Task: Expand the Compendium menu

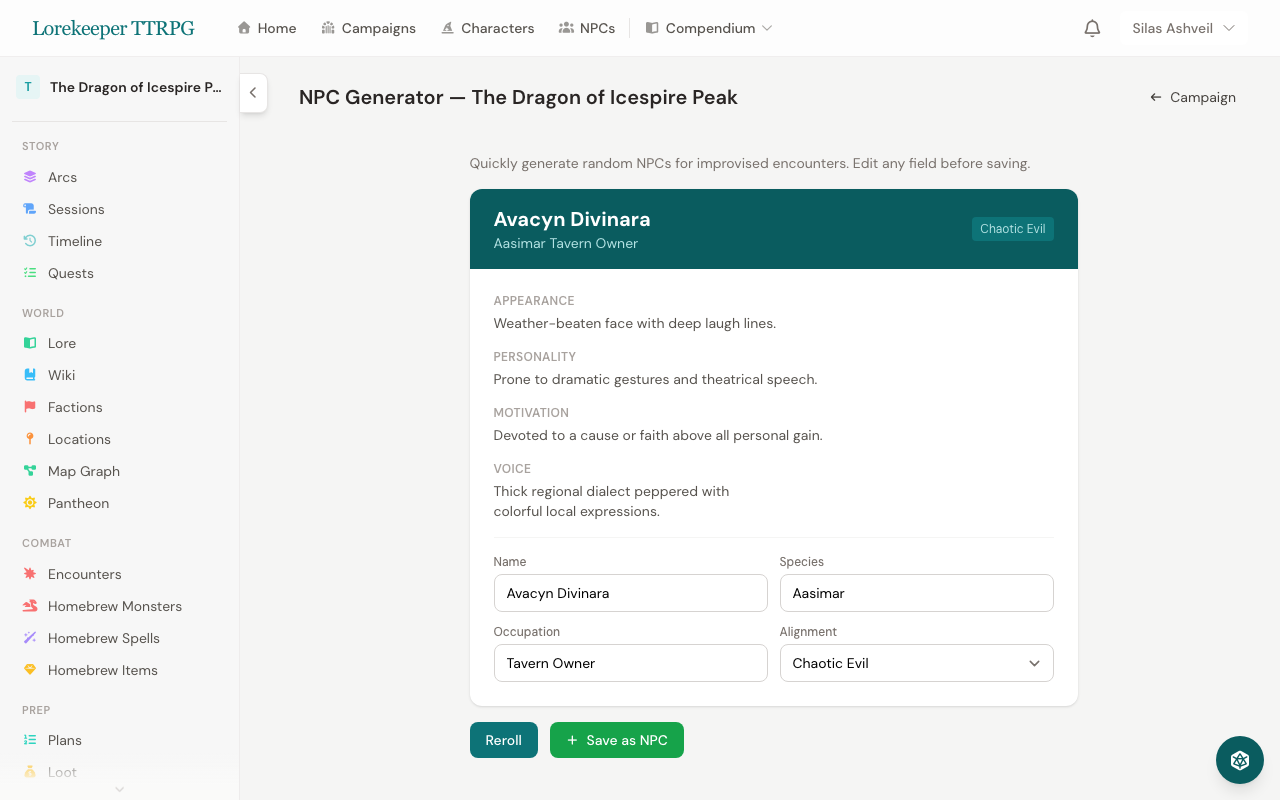Action: click(x=708, y=28)
